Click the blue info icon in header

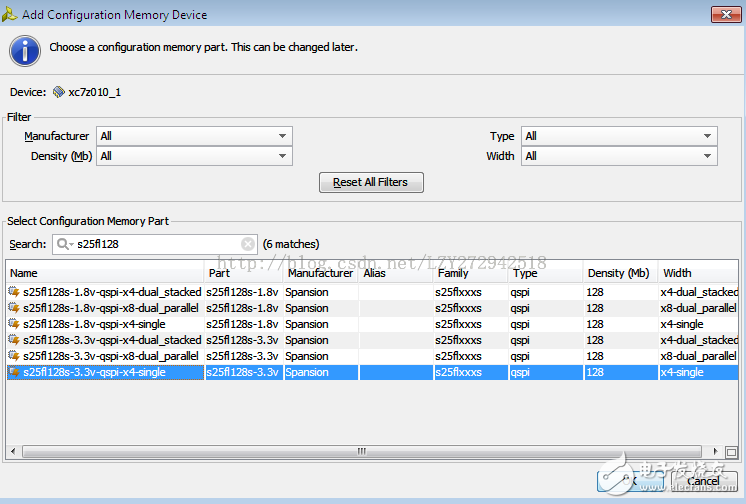(25, 49)
